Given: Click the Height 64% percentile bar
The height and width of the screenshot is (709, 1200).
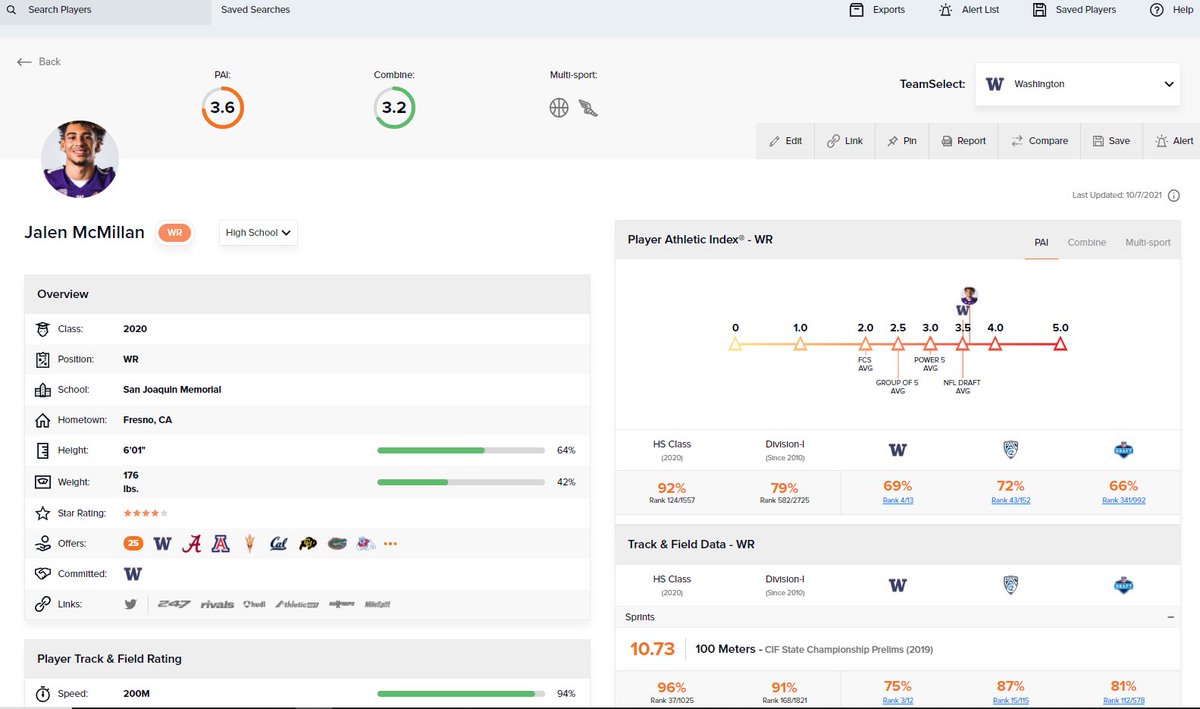Looking at the screenshot, I should pyautogui.click(x=461, y=450).
